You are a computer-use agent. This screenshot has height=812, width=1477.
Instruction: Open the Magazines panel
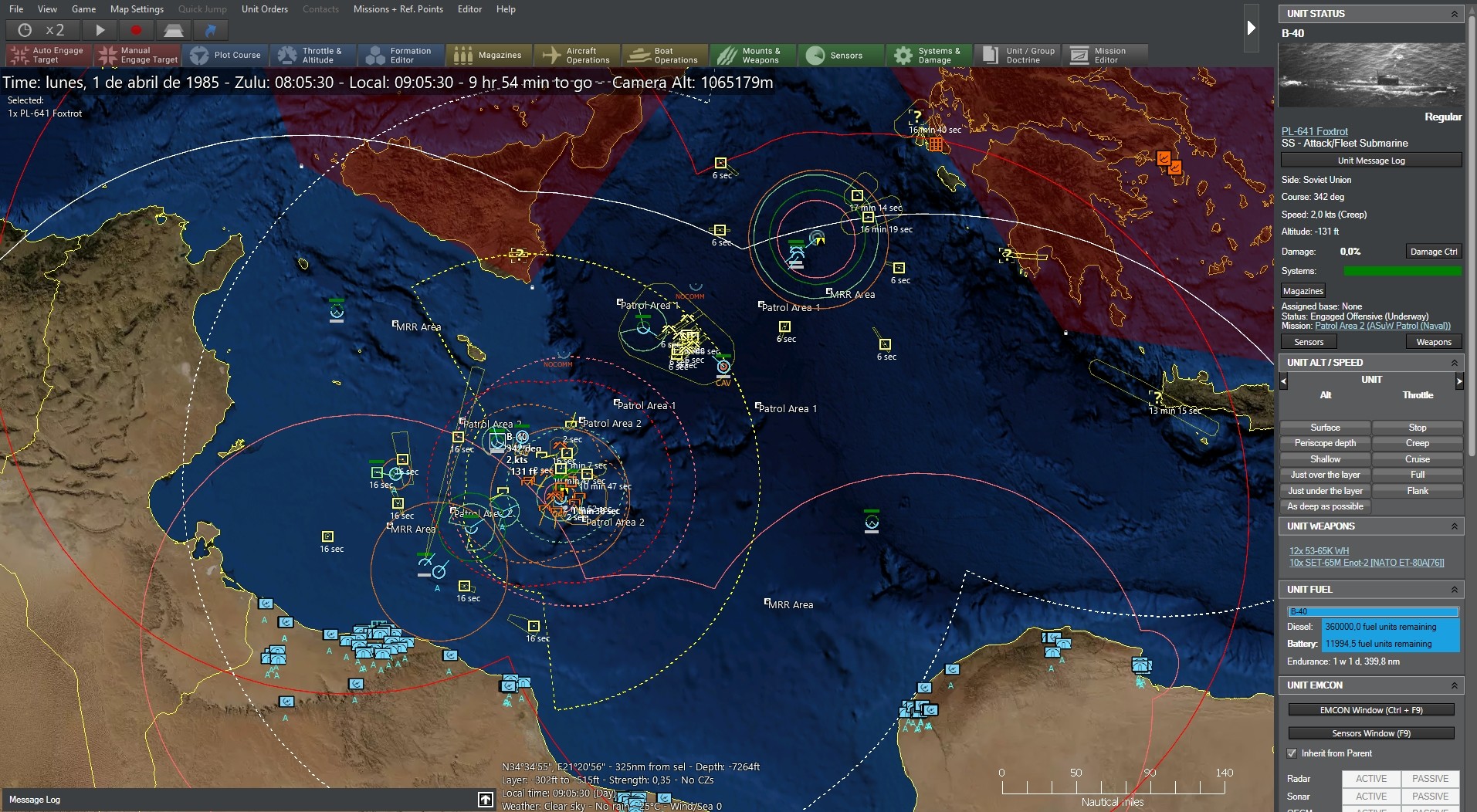[x=487, y=55]
